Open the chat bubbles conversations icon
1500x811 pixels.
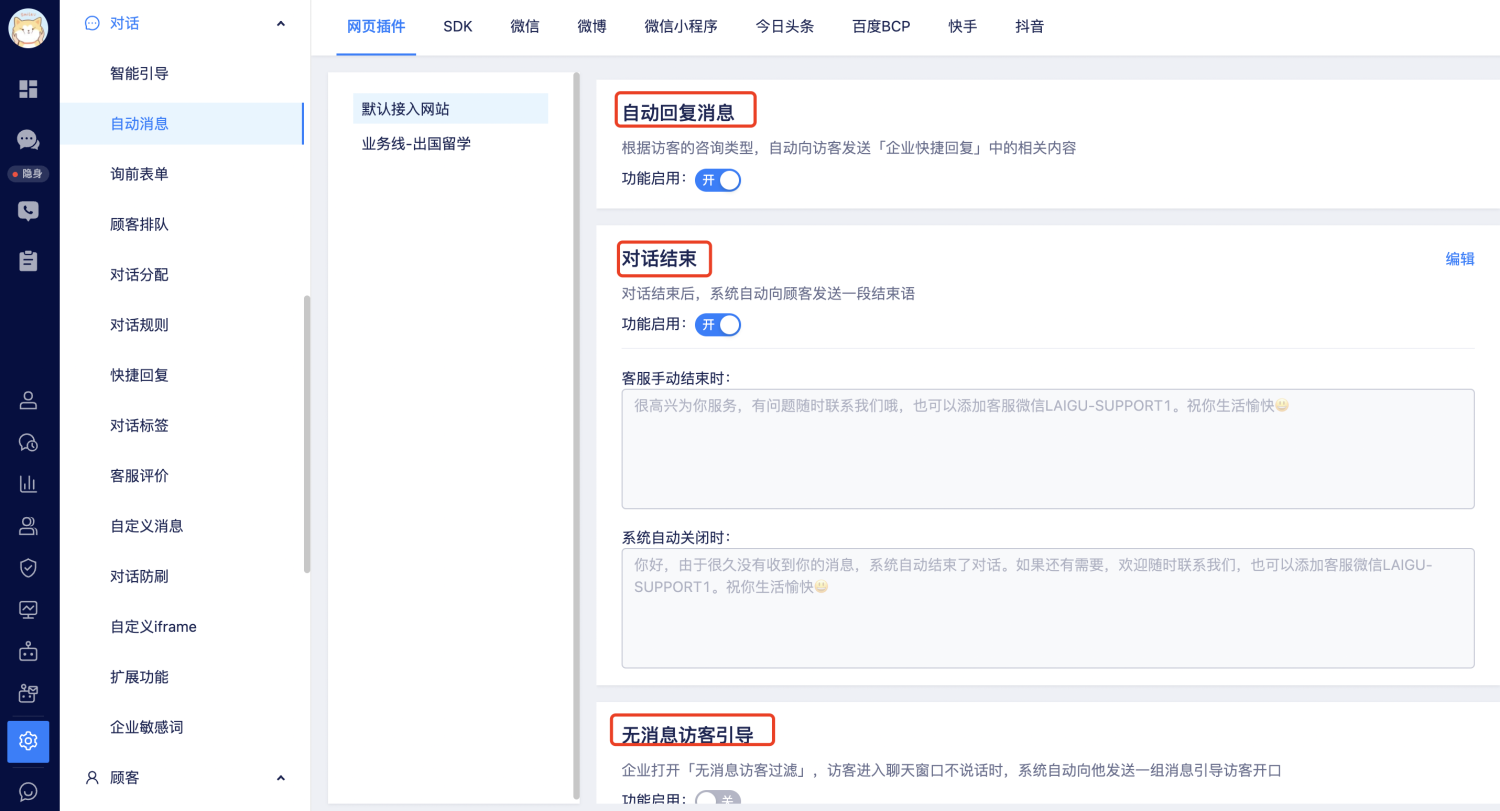tap(28, 140)
